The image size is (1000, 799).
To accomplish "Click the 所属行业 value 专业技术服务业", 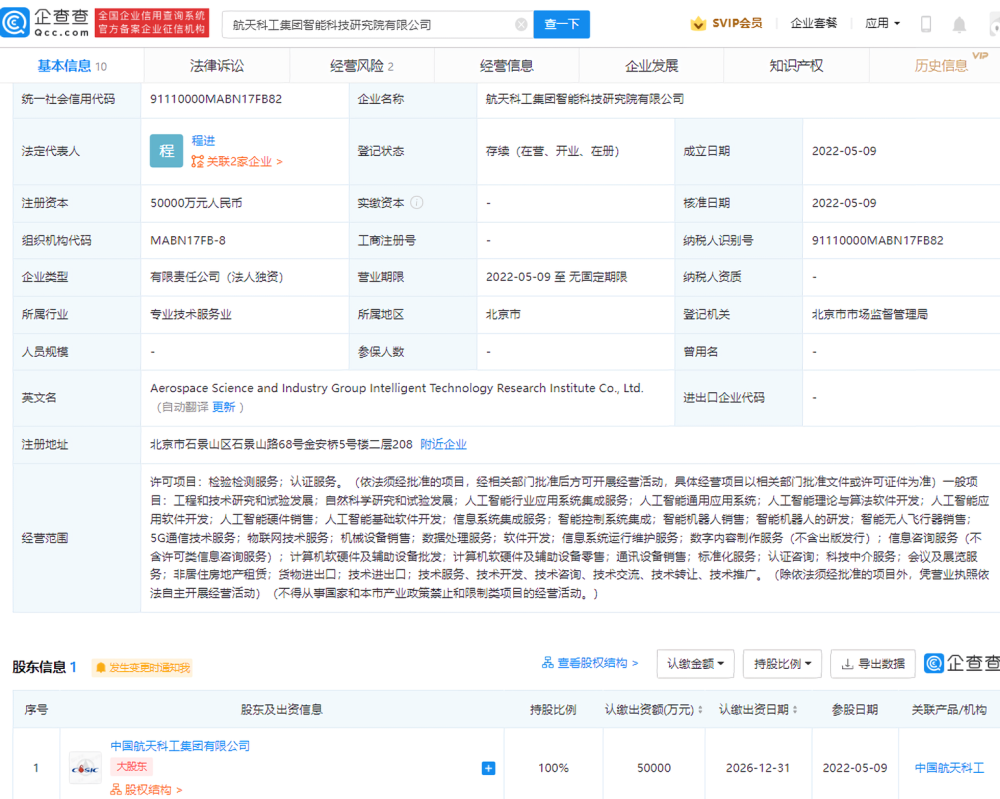I will (191, 314).
